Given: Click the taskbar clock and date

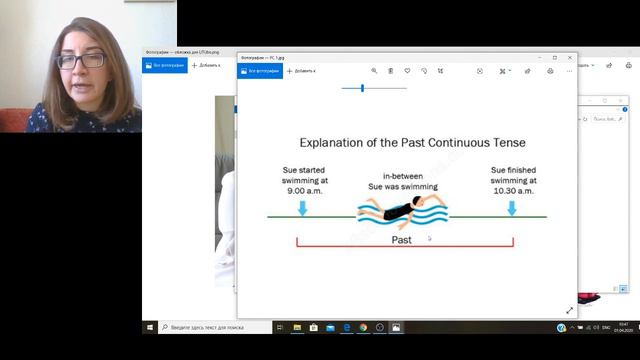Looking at the screenshot, I should [623, 327].
